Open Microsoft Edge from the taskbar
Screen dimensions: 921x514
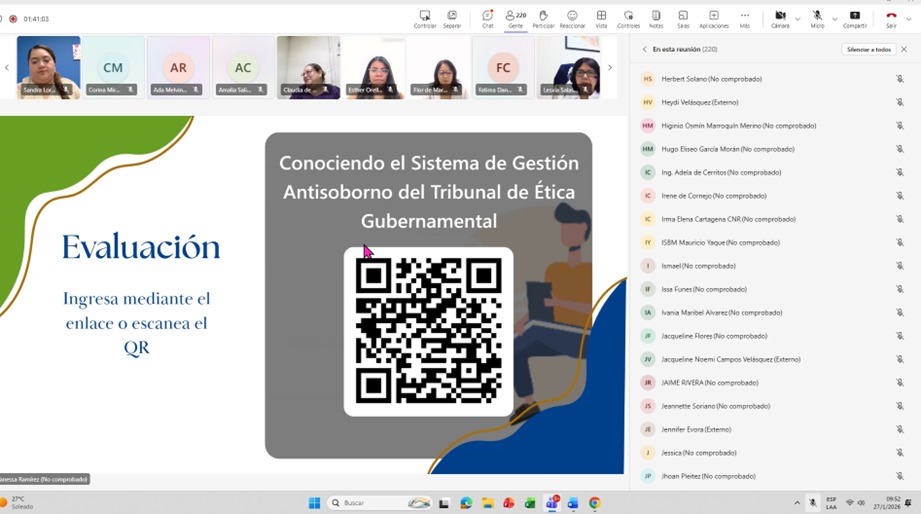click(x=466, y=503)
